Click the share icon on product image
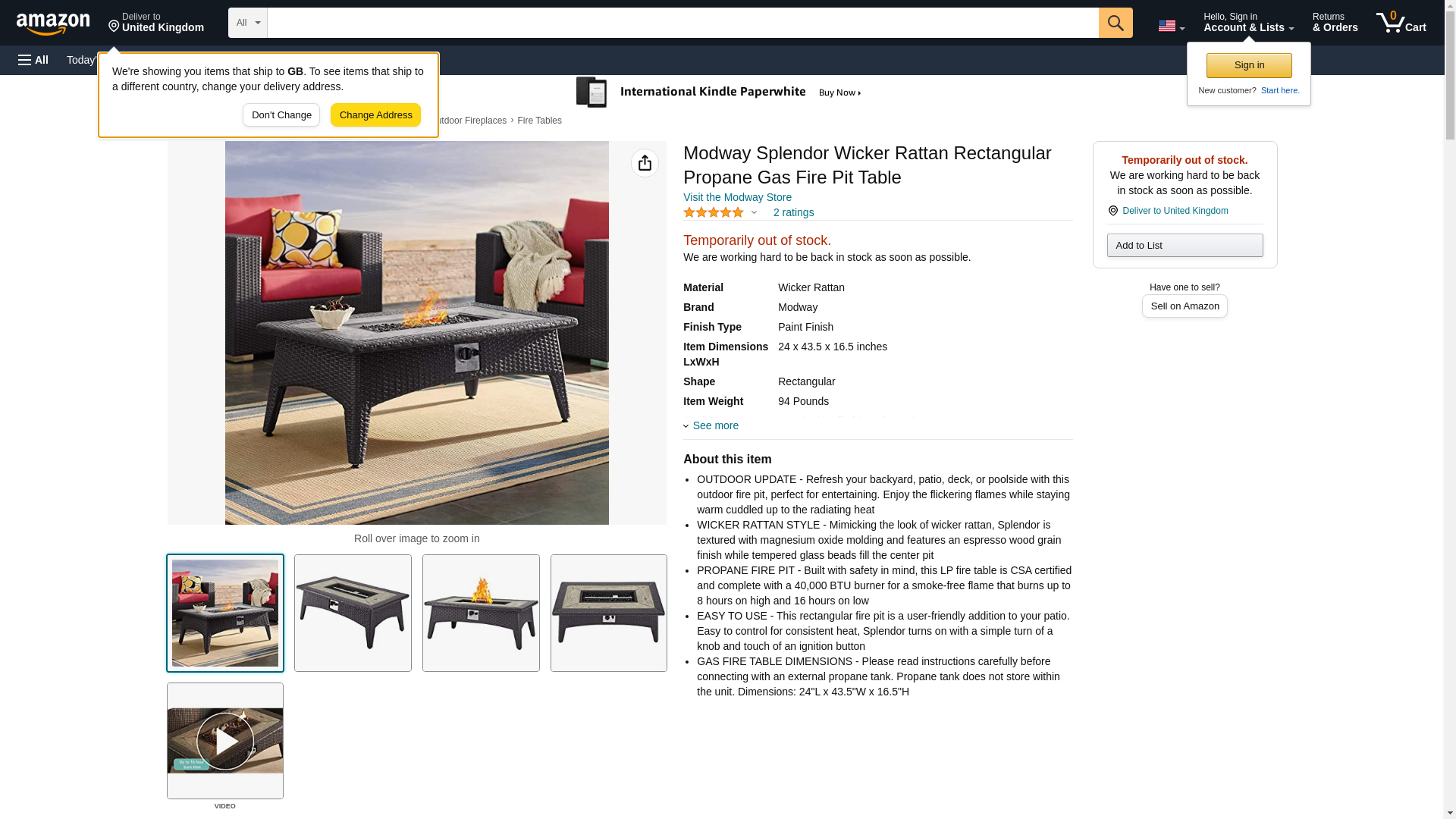 tap(645, 163)
